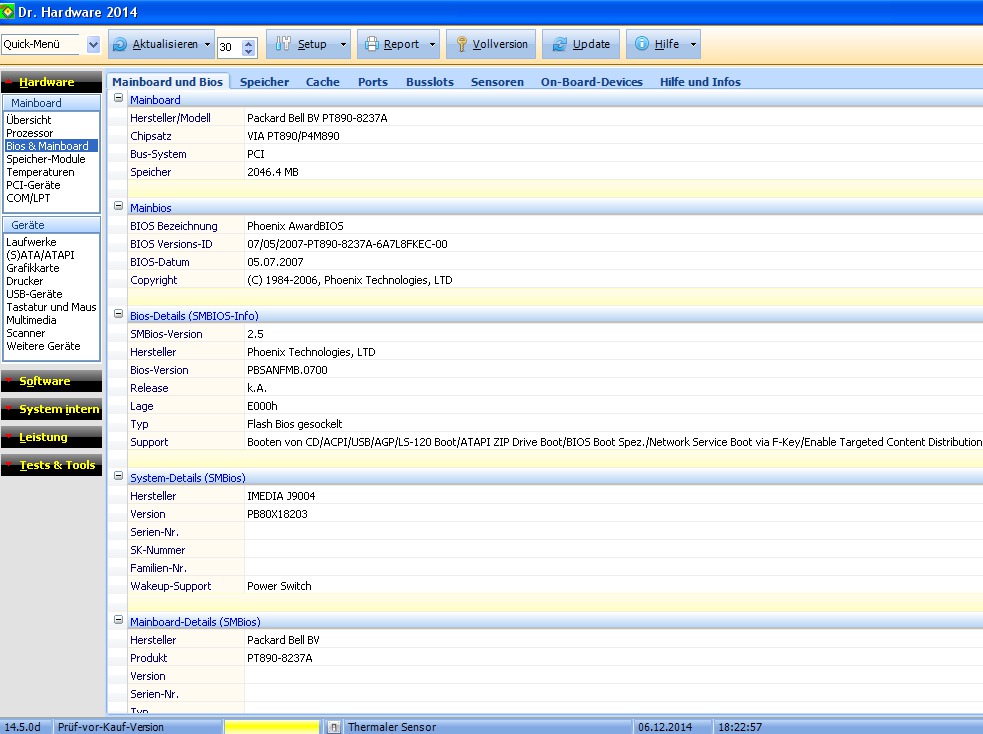Click the Chipsatz value VIA PT890/P4M890

293,136
